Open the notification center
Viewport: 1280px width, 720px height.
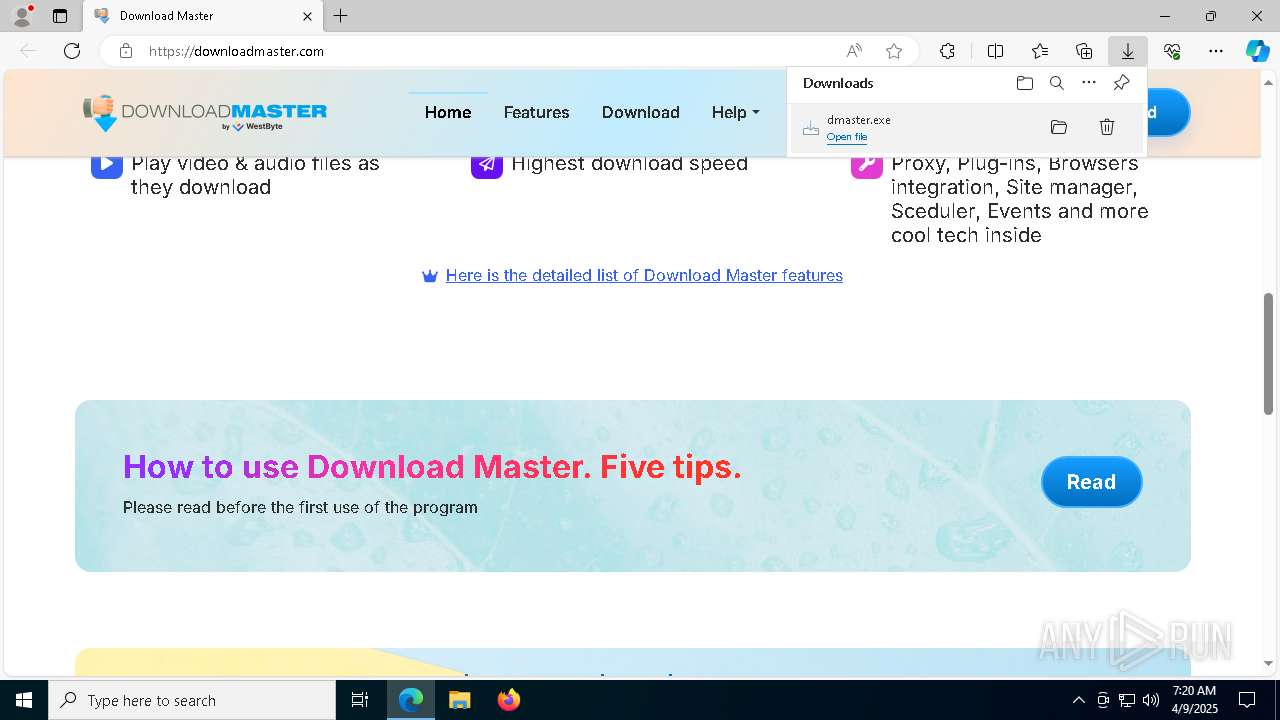point(1247,700)
